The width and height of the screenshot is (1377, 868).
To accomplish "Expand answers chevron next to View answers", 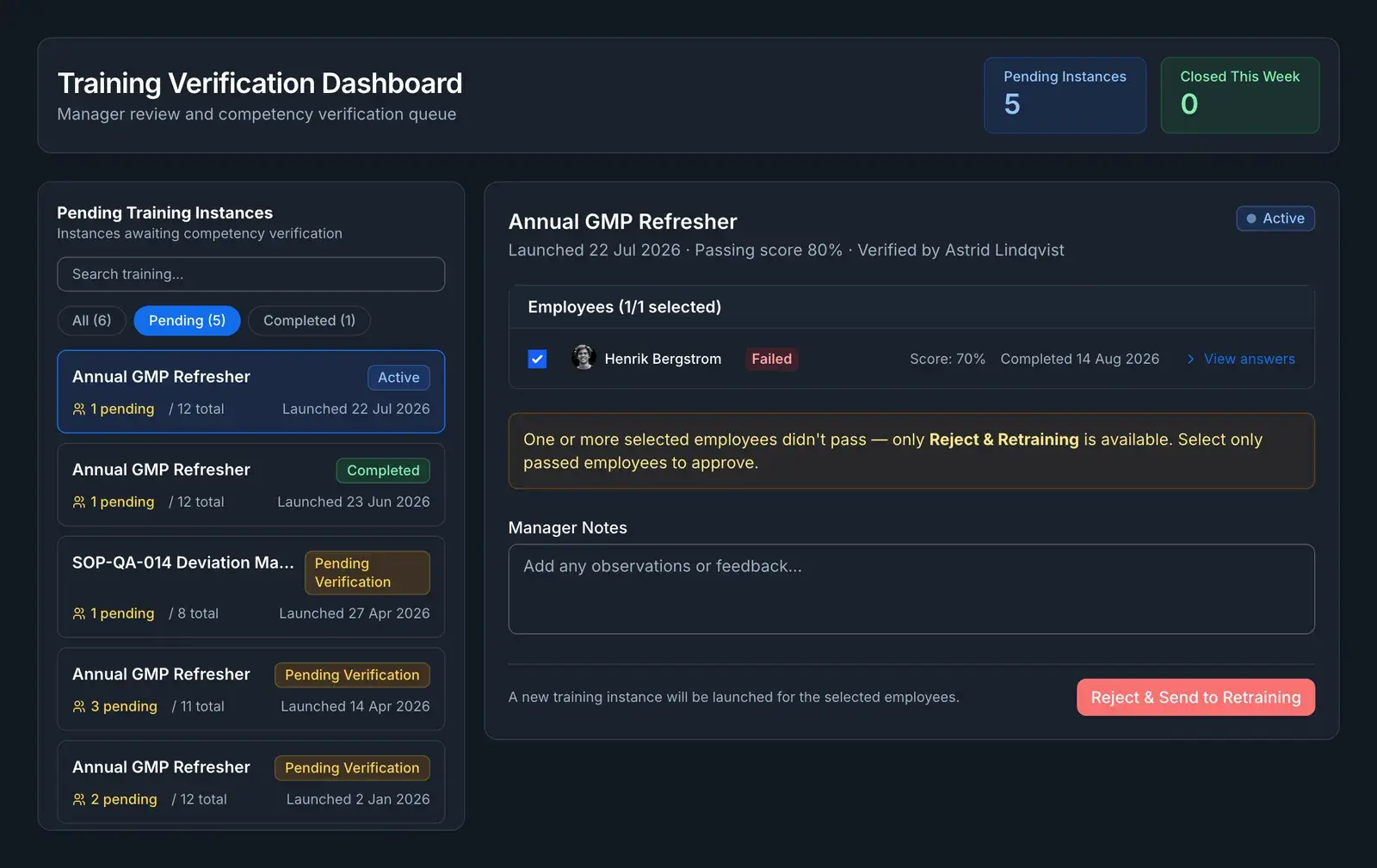I will point(1190,359).
